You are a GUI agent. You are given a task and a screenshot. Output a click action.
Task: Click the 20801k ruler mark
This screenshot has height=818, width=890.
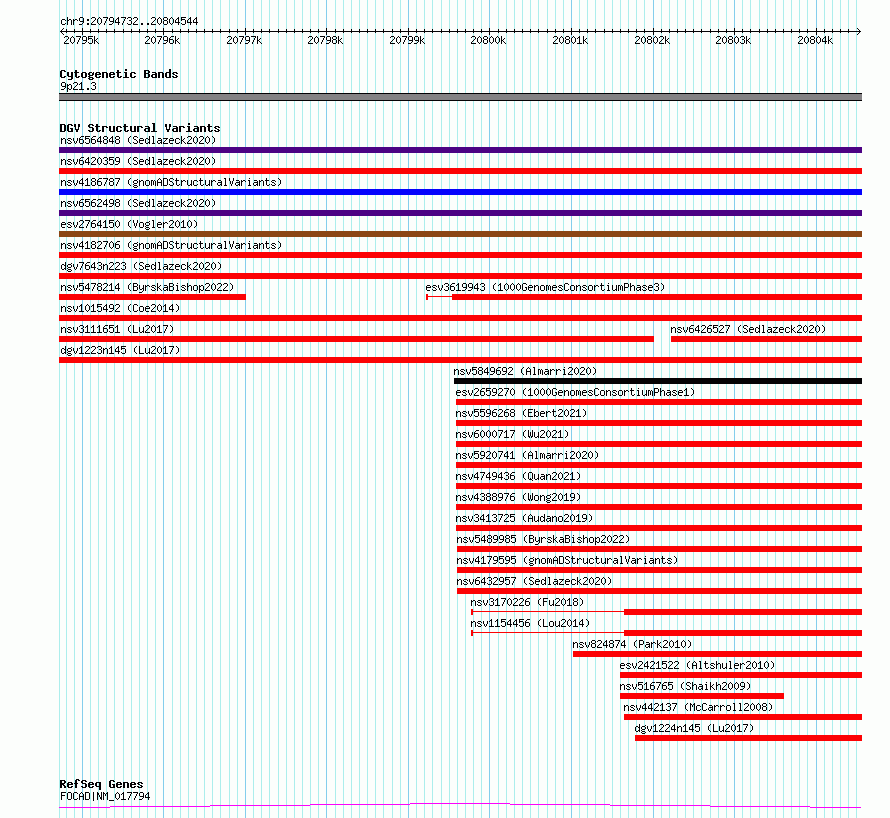[570, 40]
